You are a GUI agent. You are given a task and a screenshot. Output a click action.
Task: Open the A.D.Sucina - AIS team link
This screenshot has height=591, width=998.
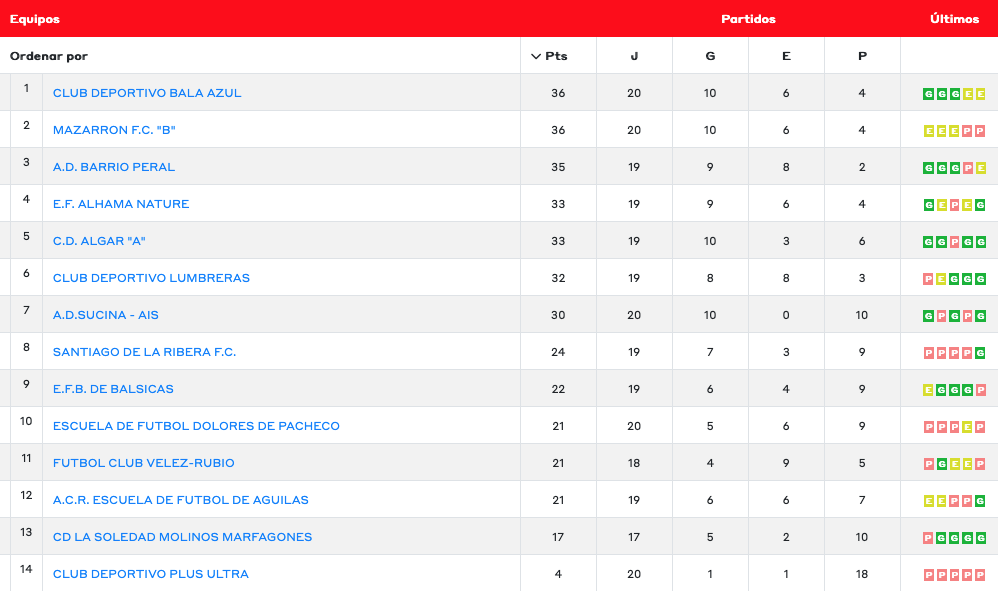pos(106,315)
